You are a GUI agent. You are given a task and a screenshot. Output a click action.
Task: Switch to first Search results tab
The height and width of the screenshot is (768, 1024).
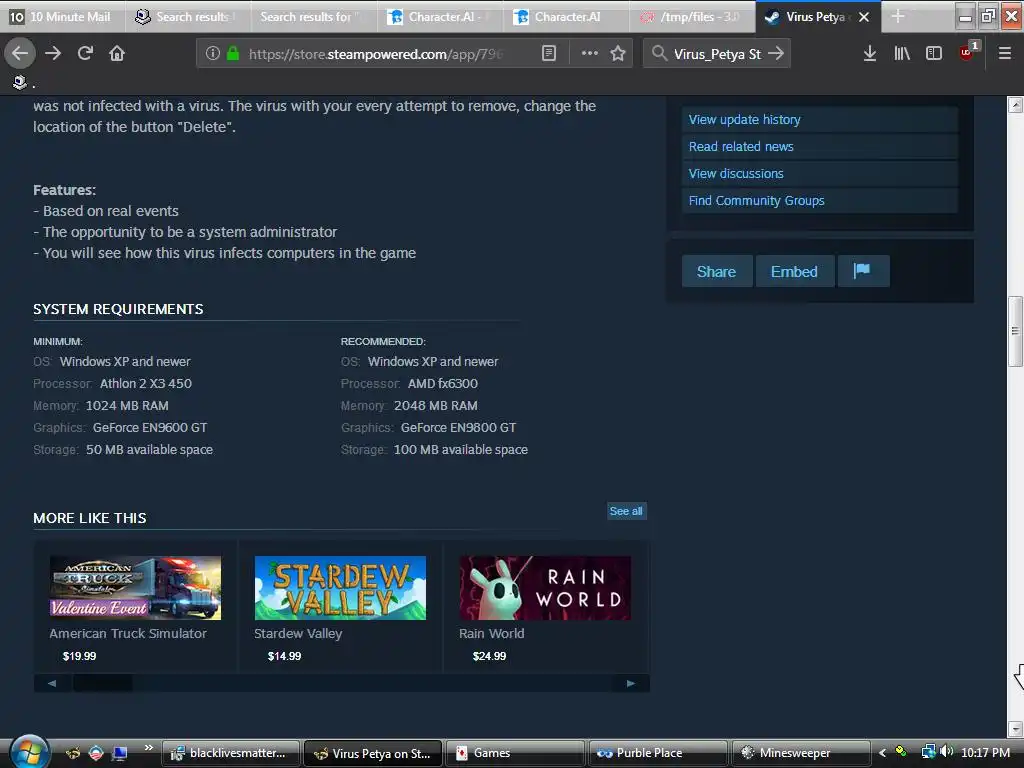tap(189, 17)
